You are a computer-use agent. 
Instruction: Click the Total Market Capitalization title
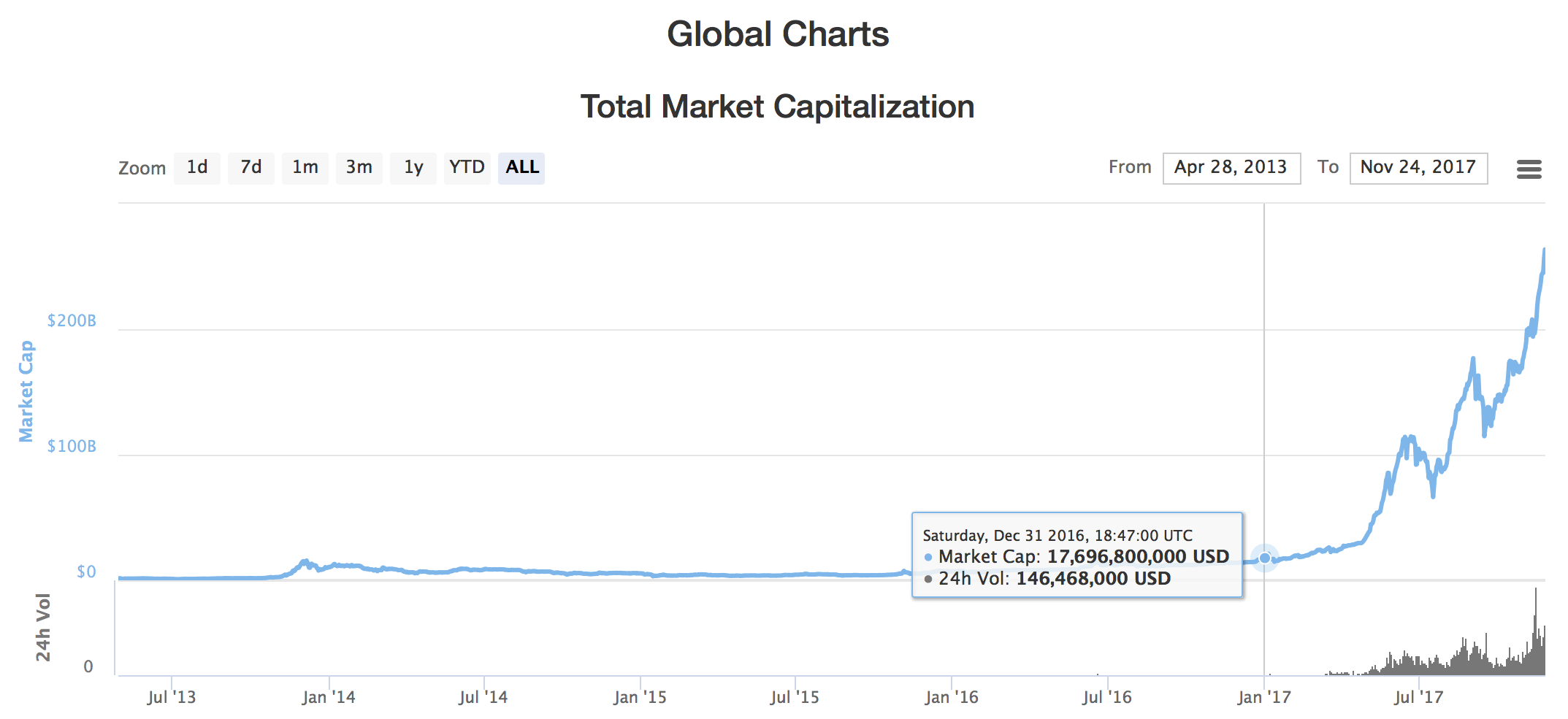(777, 107)
